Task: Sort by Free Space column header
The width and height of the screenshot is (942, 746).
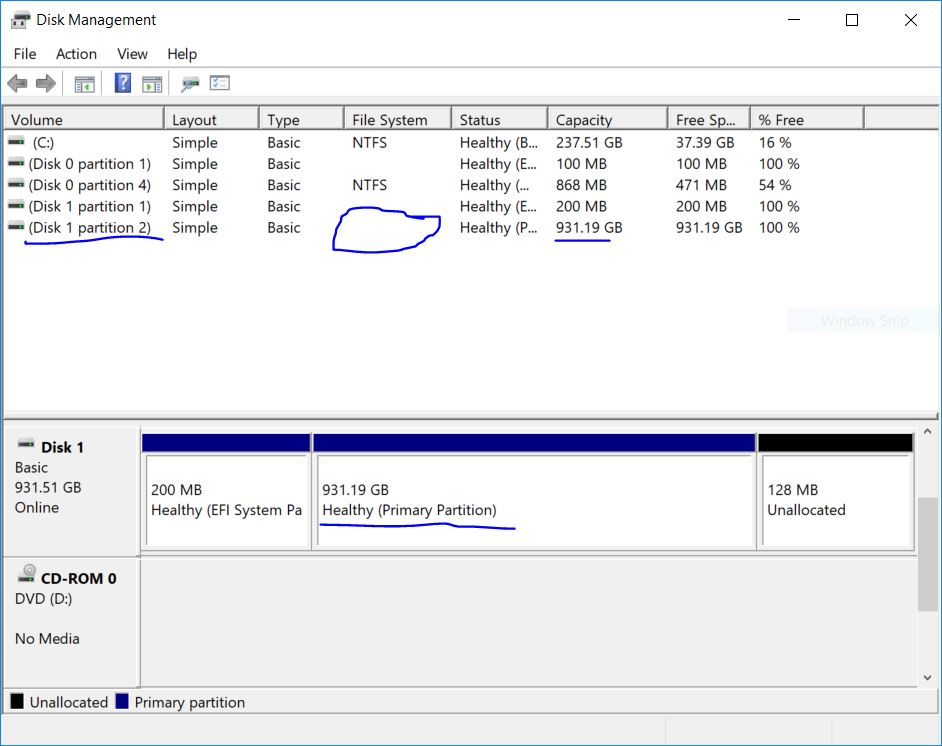Action: click(710, 119)
